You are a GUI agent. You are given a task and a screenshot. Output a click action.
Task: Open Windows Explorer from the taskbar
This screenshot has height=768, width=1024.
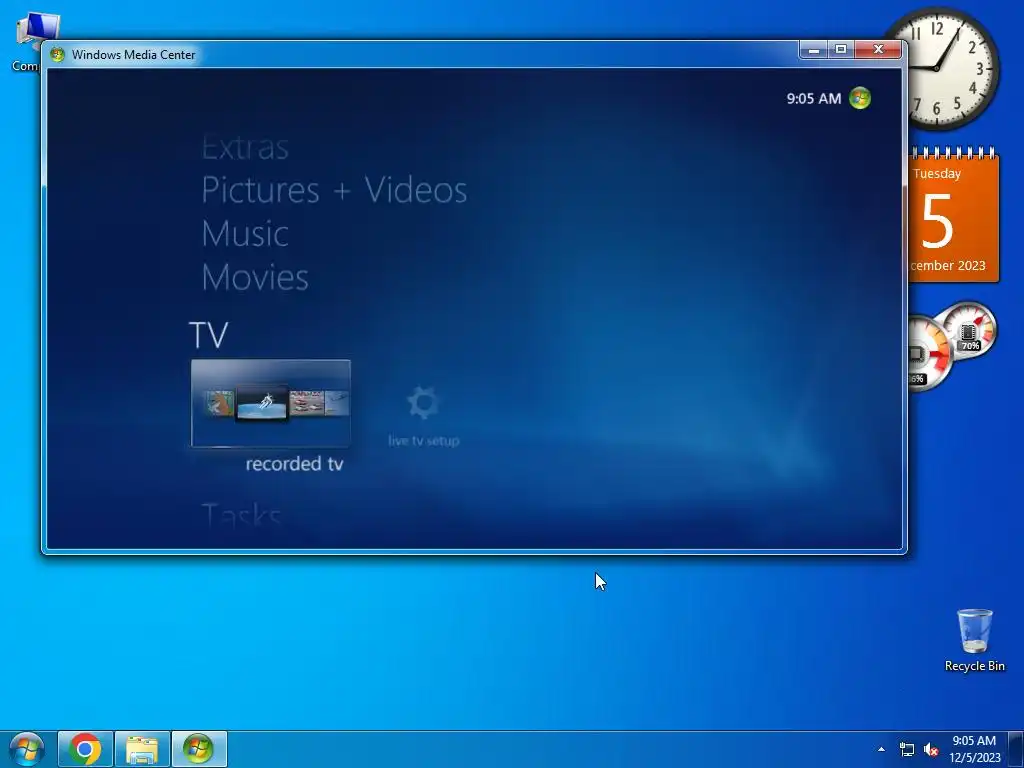click(x=142, y=749)
